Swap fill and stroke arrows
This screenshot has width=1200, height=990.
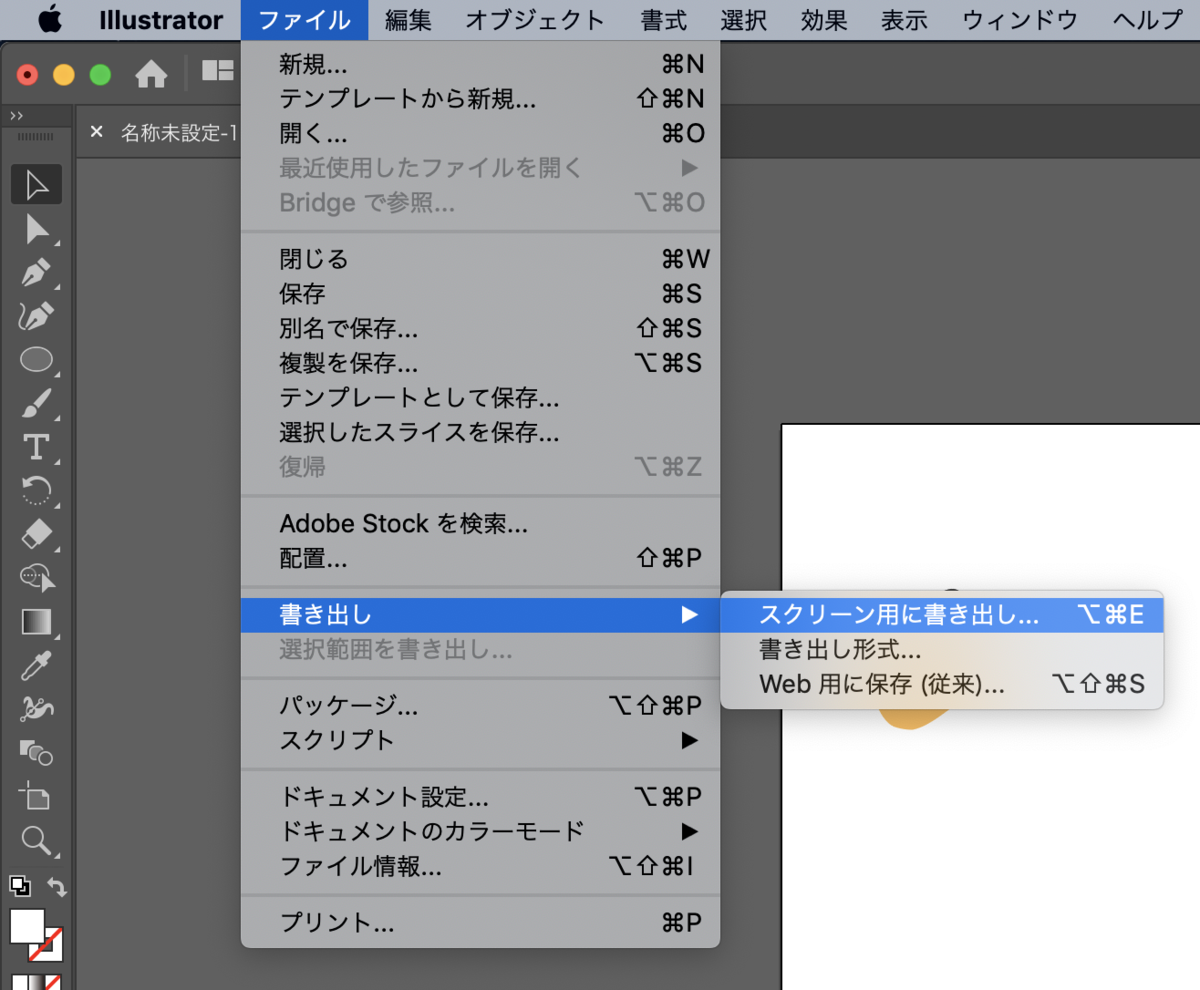point(57,886)
